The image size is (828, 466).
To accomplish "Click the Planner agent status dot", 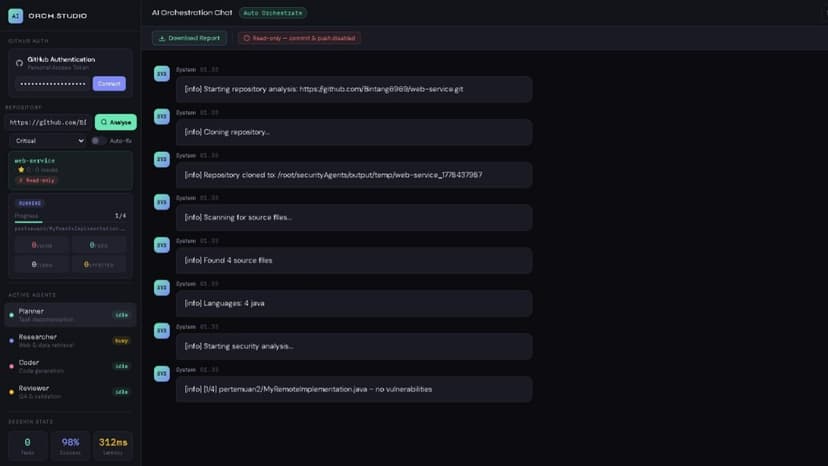I will pyautogui.click(x=12, y=315).
